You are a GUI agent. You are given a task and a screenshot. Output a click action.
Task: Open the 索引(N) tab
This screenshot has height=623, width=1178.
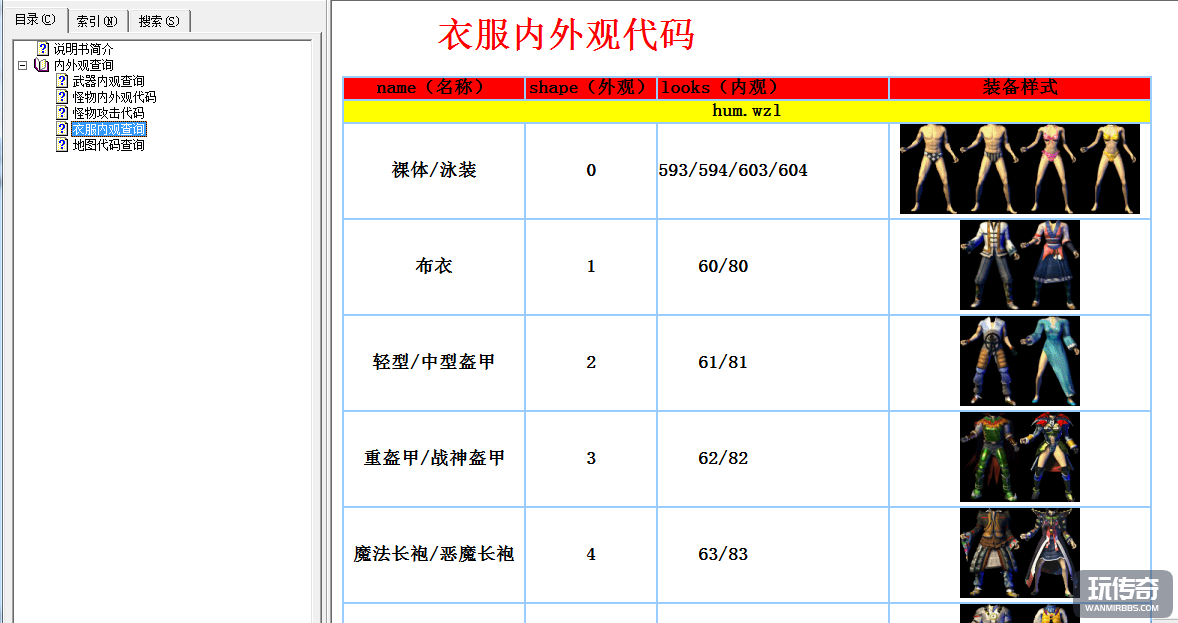pyautogui.click(x=98, y=21)
